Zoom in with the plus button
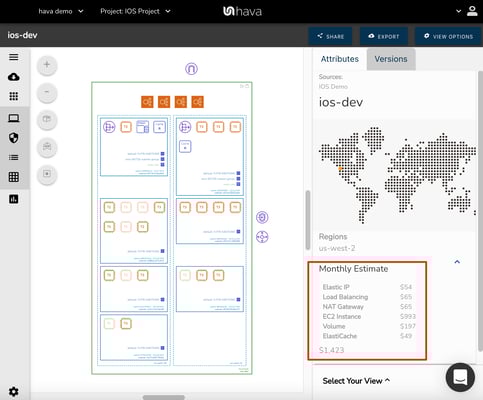This screenshot has width=483, height=400. [47, 65]
